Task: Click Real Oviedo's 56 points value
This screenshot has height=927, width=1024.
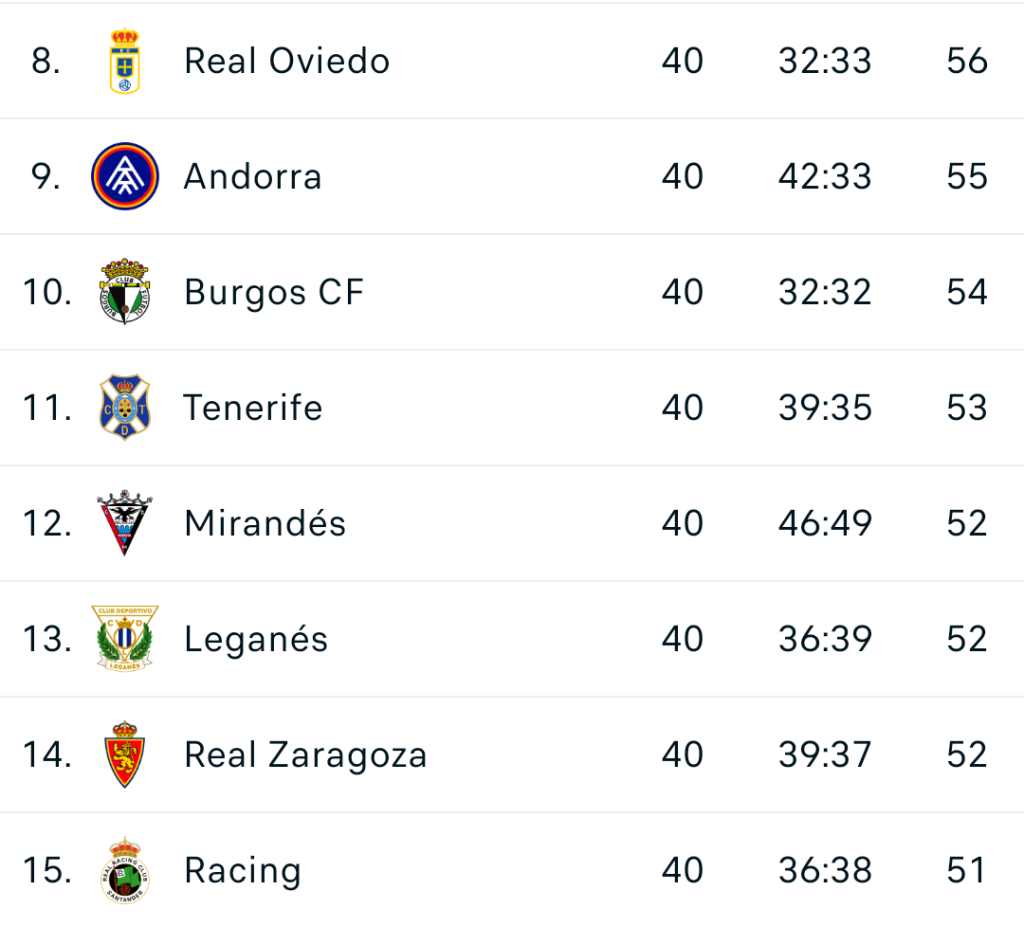Action: pos(967,61)
